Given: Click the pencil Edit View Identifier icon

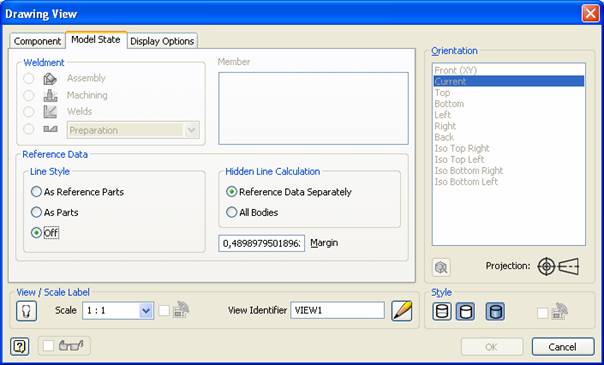Looking at the screenshot, I should [402, 311].
